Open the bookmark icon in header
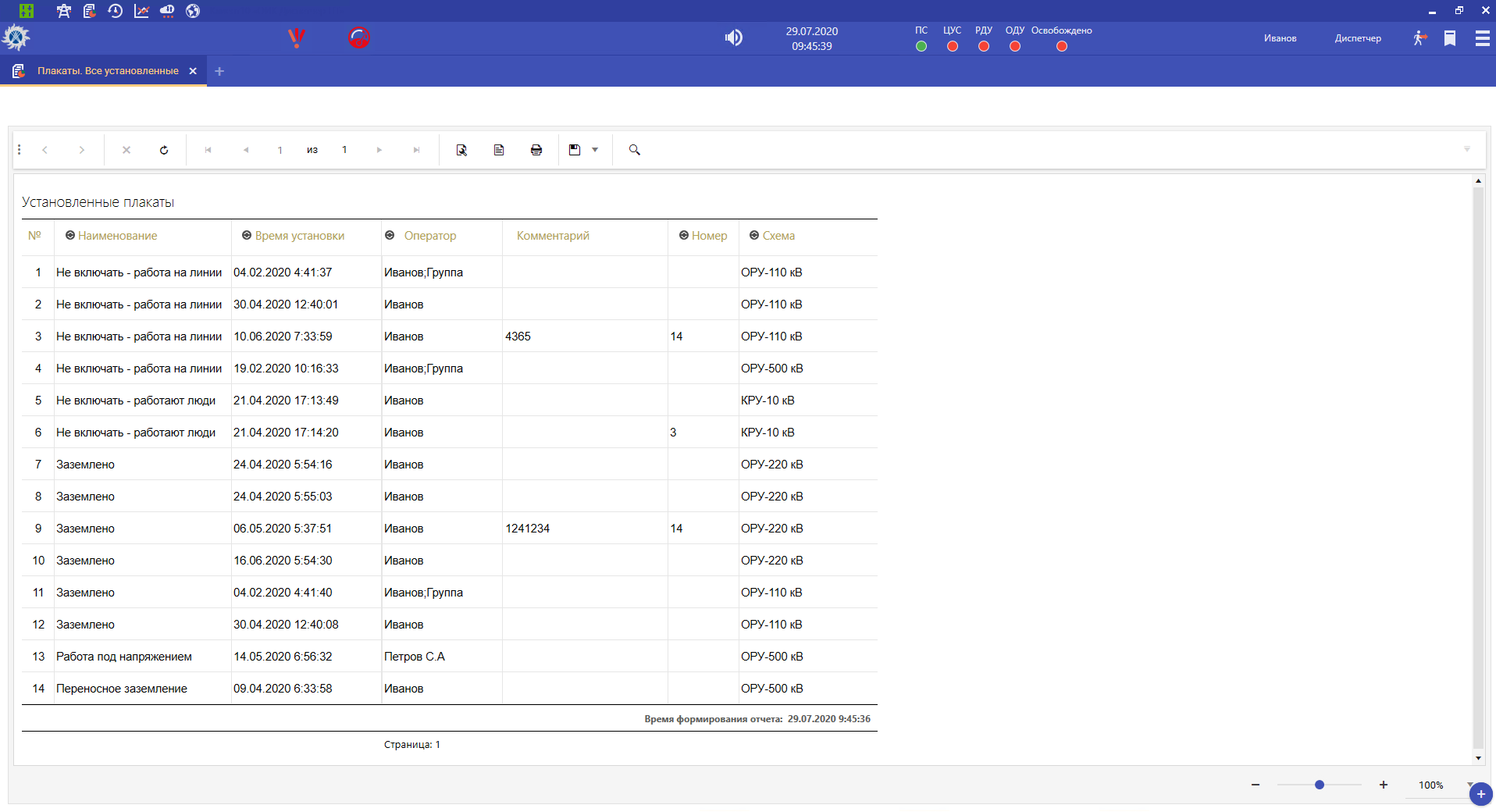 point(1450,38)
